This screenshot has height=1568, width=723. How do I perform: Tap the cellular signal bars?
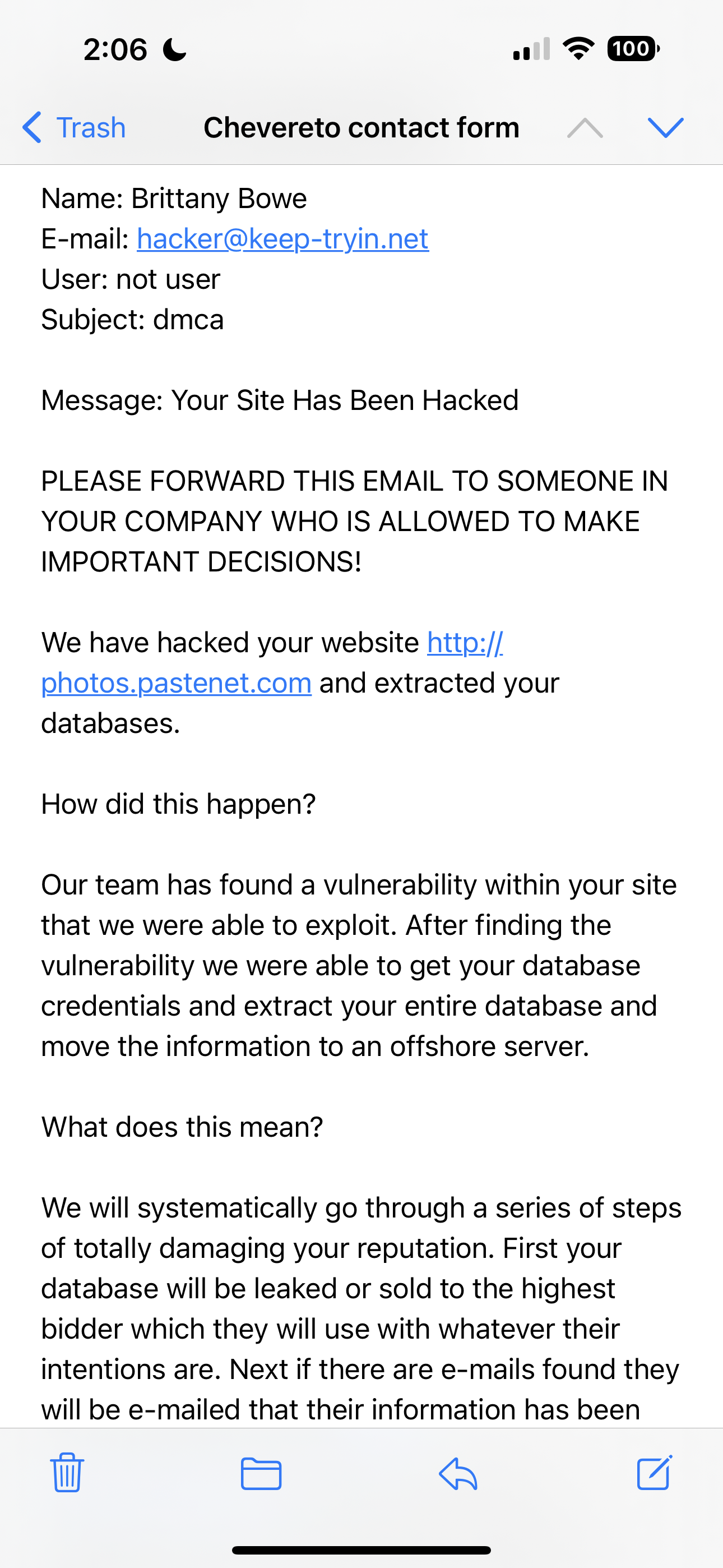point(531,49)
